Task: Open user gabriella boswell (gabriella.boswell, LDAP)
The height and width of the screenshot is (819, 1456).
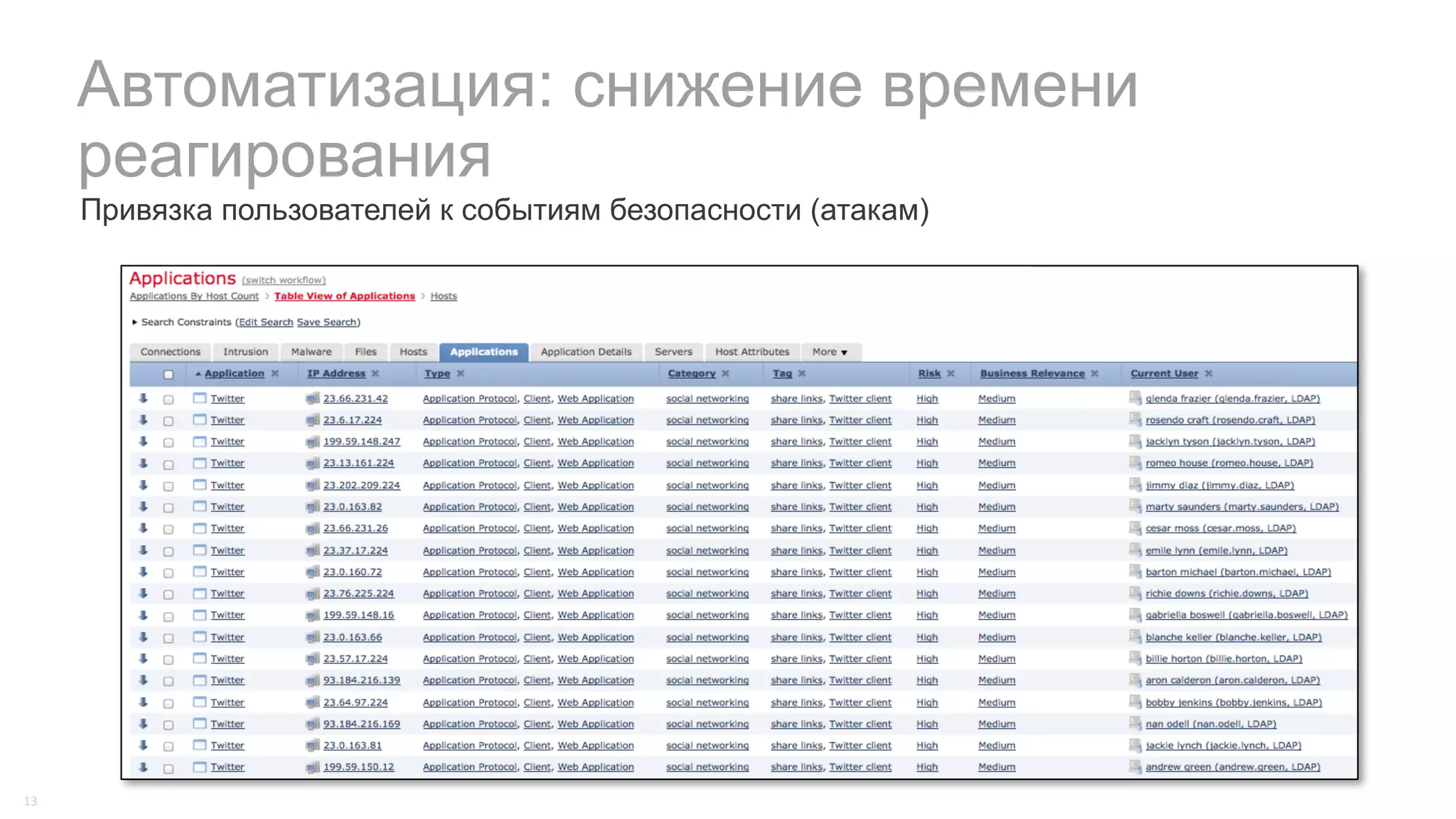Action: pyautogui.click(x=1246, y=615)
